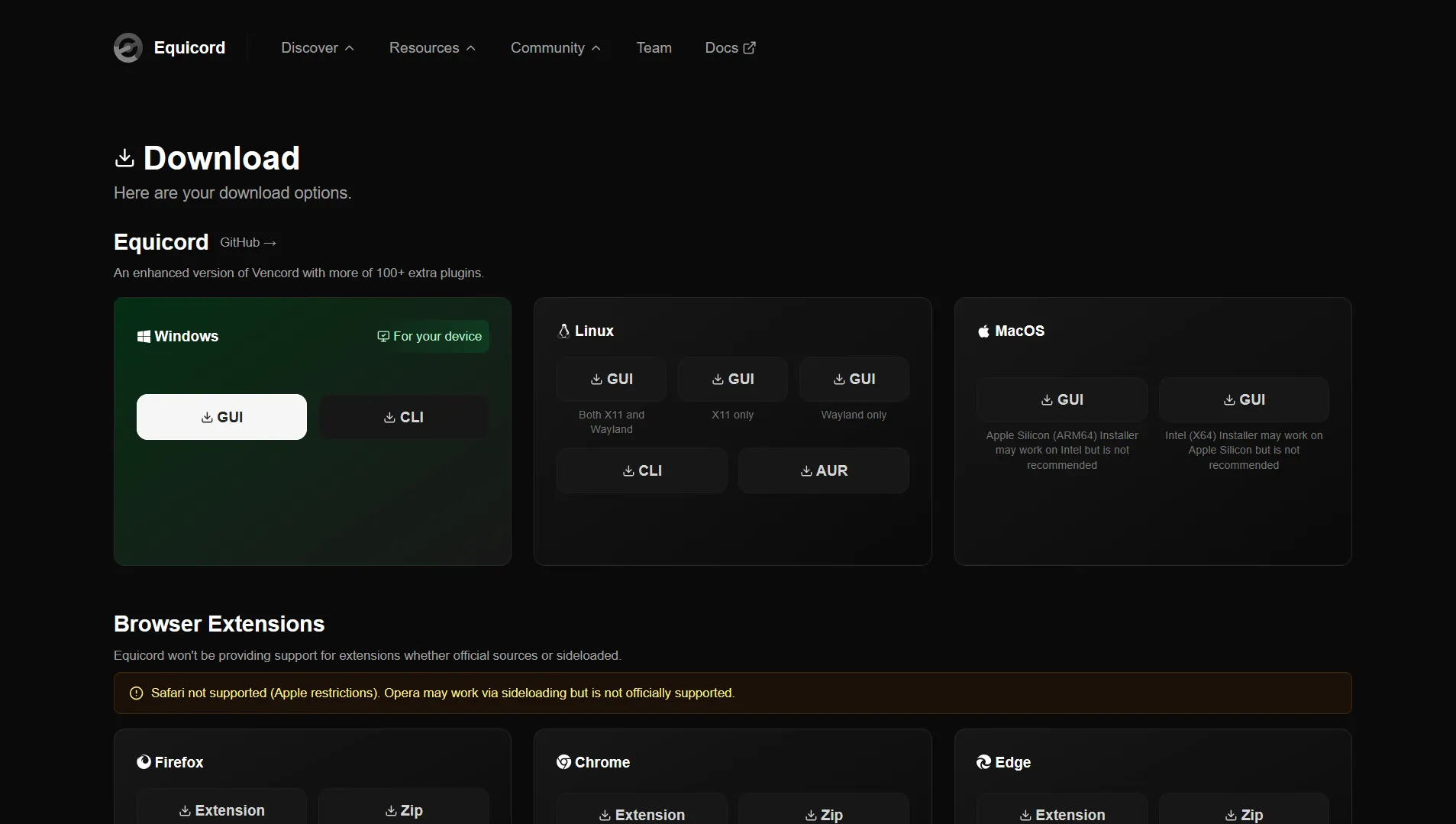Download the Linux CLI installer

pos(642,470)
